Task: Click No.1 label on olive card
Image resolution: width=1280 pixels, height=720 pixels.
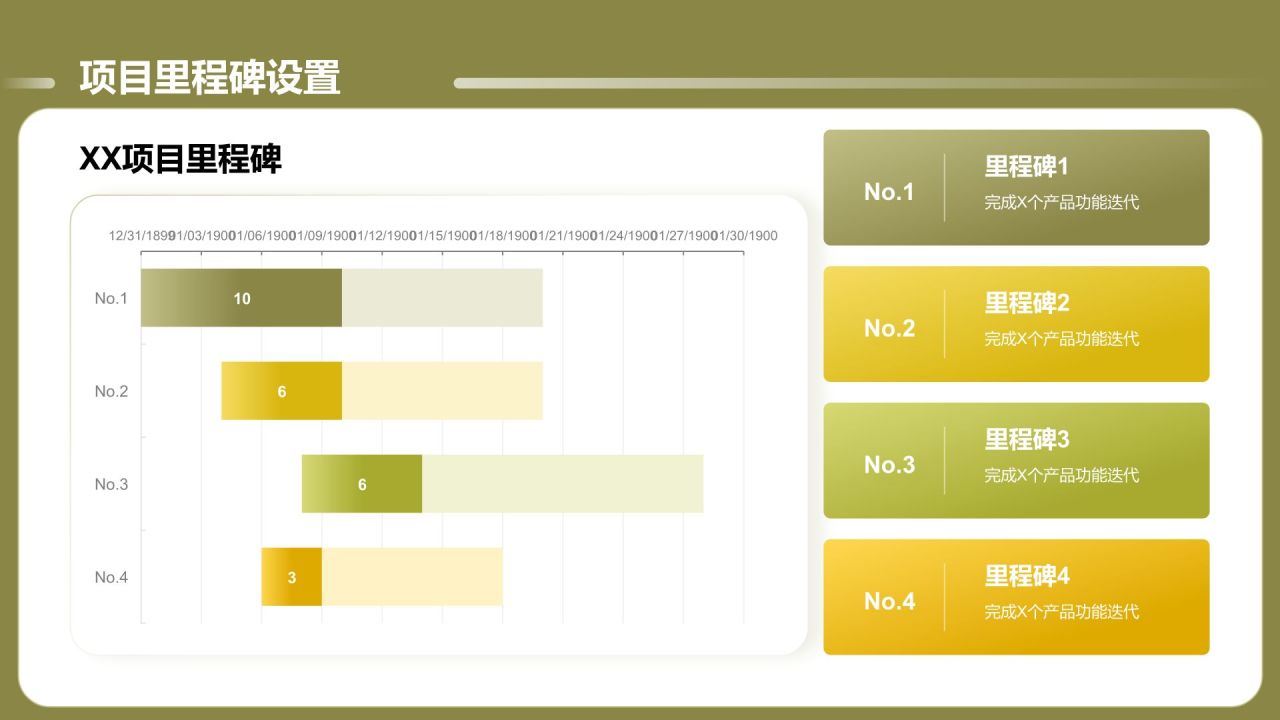Action: click(889, 192)
